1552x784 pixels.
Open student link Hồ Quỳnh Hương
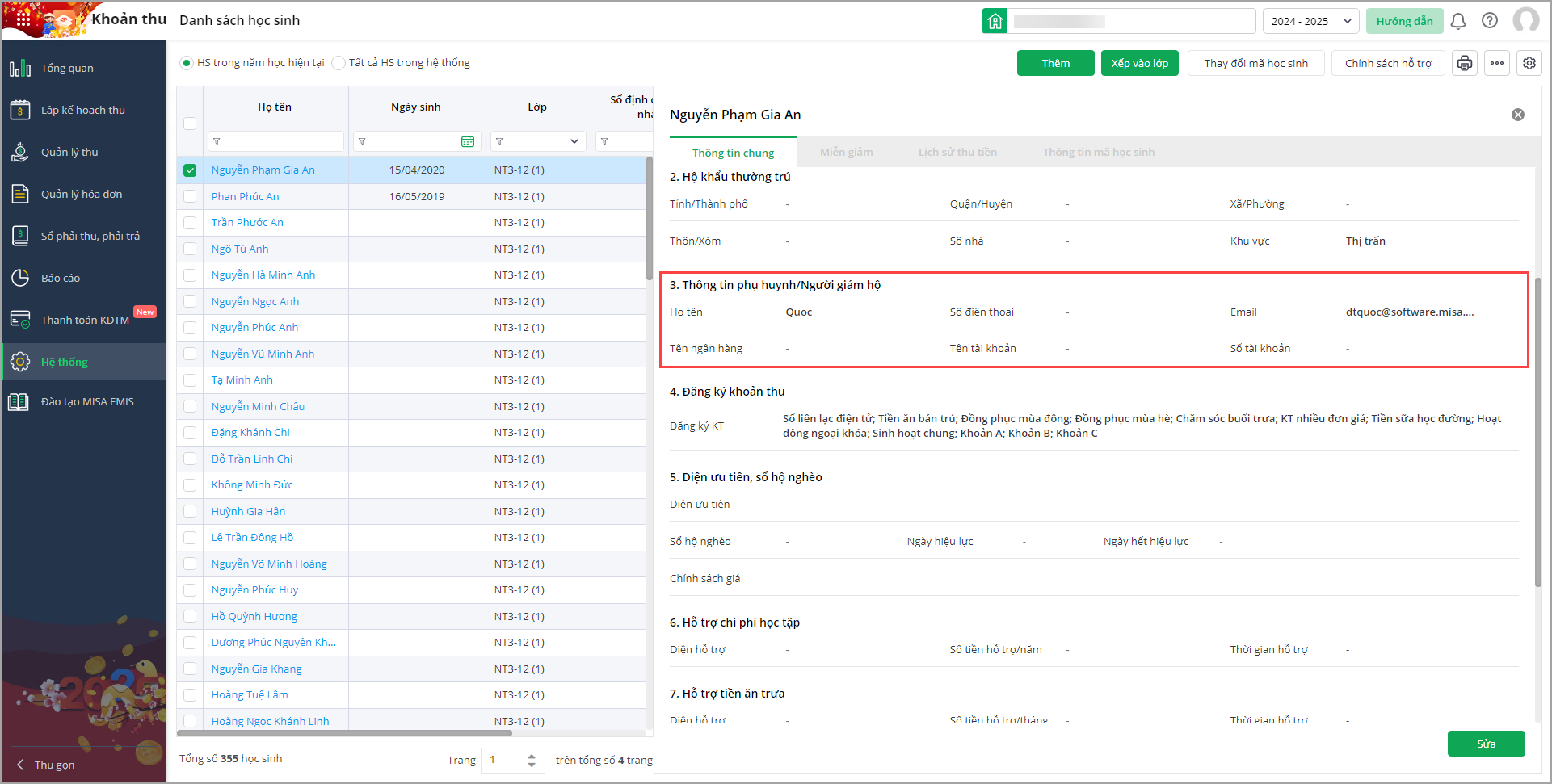pos(254,616)
